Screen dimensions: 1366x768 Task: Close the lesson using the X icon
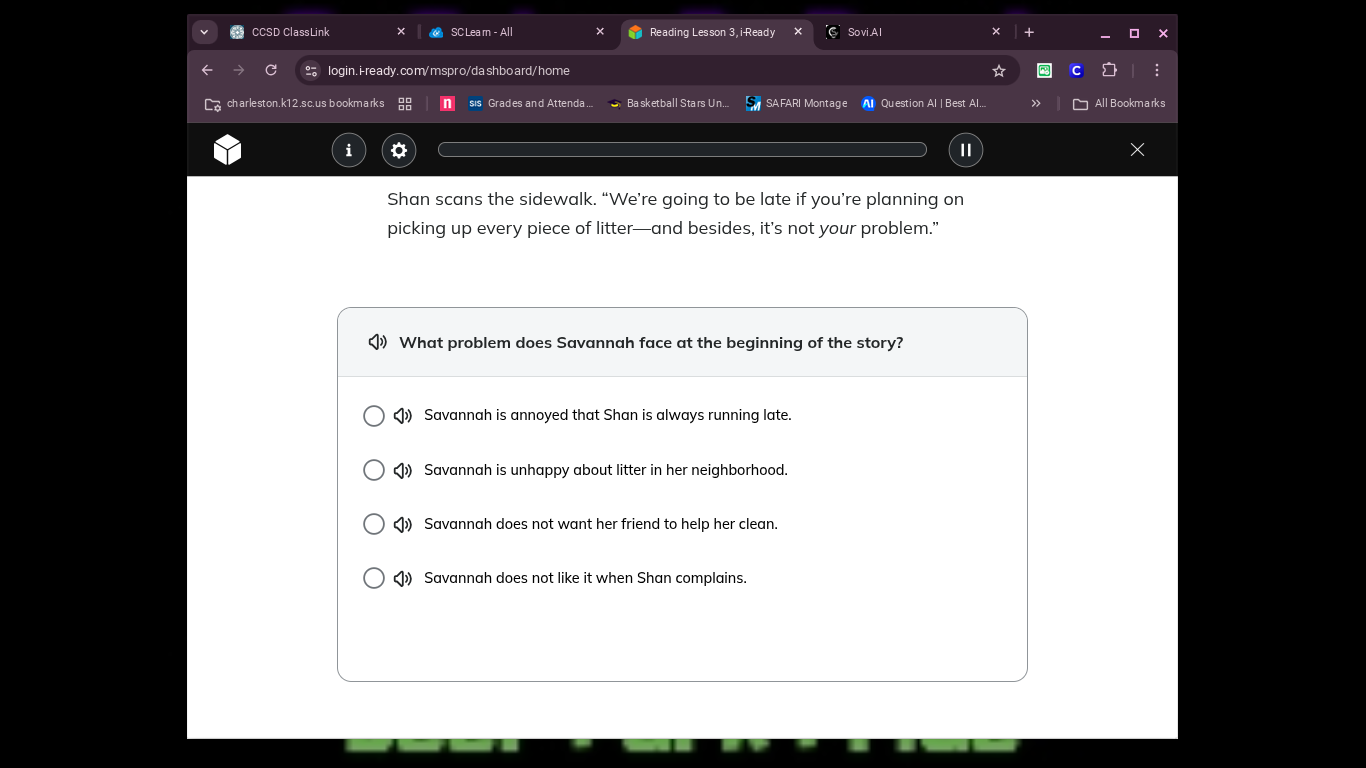pyautogui.click(x=1137, y=150)
